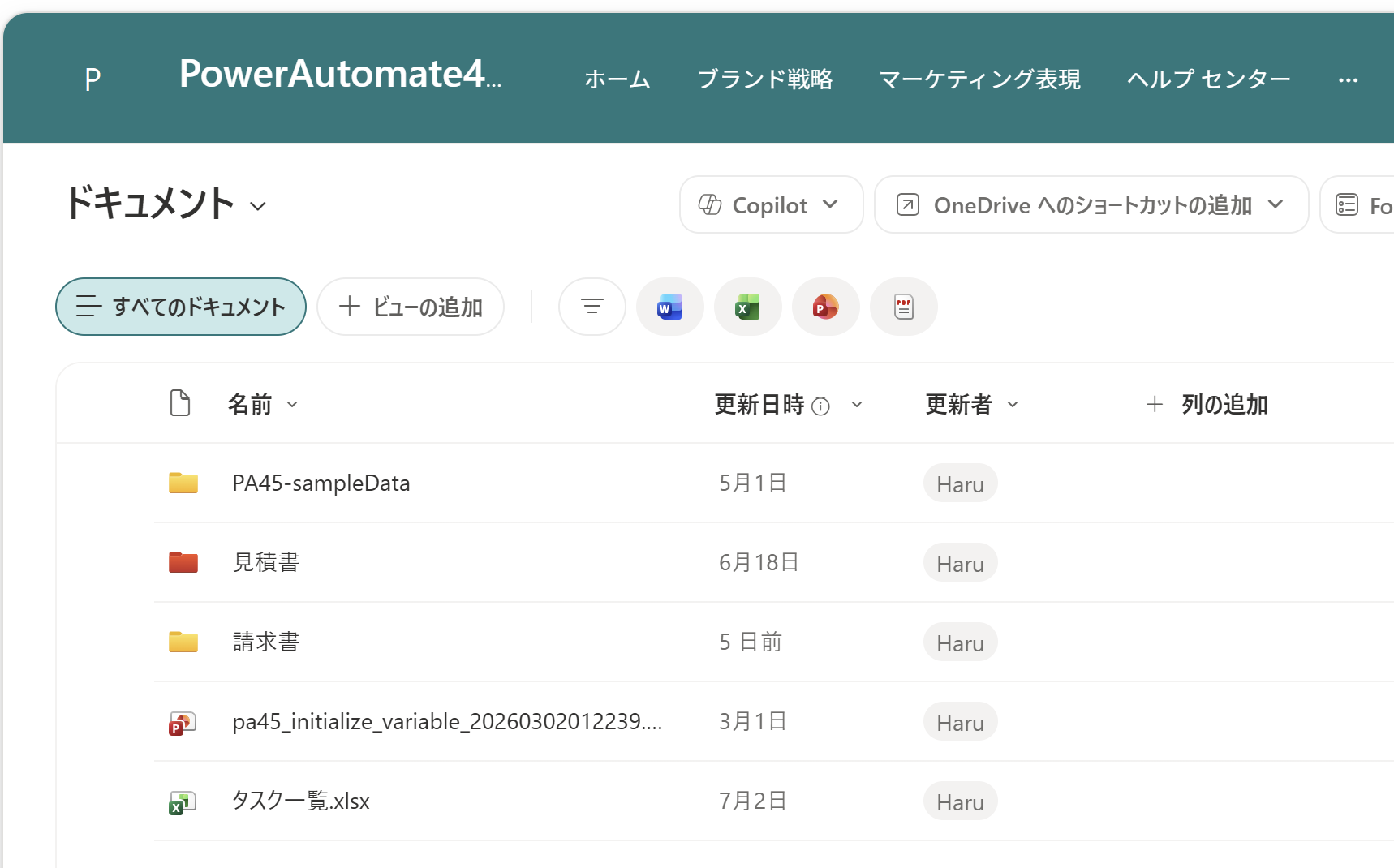This screenshot has height=868, width=1394.
Task: Filter documents by Excel file type
Action: point(747,307)
